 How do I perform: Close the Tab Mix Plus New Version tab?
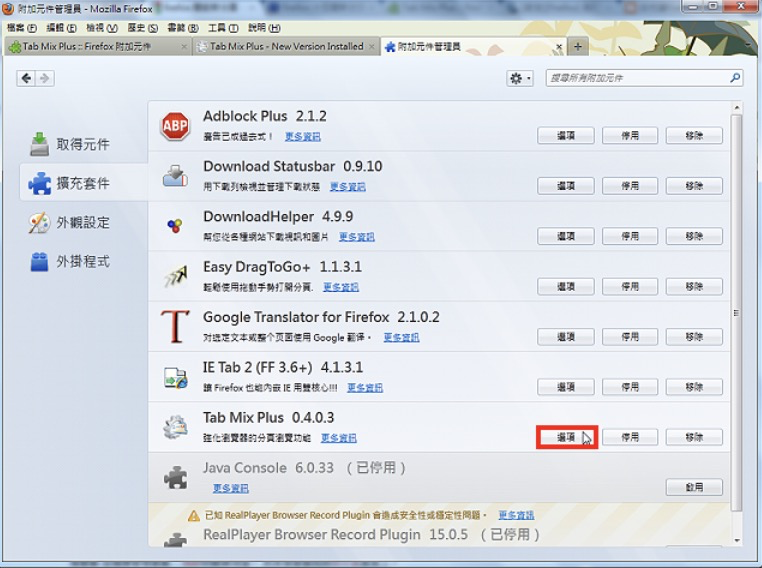(x=372, y=47)
